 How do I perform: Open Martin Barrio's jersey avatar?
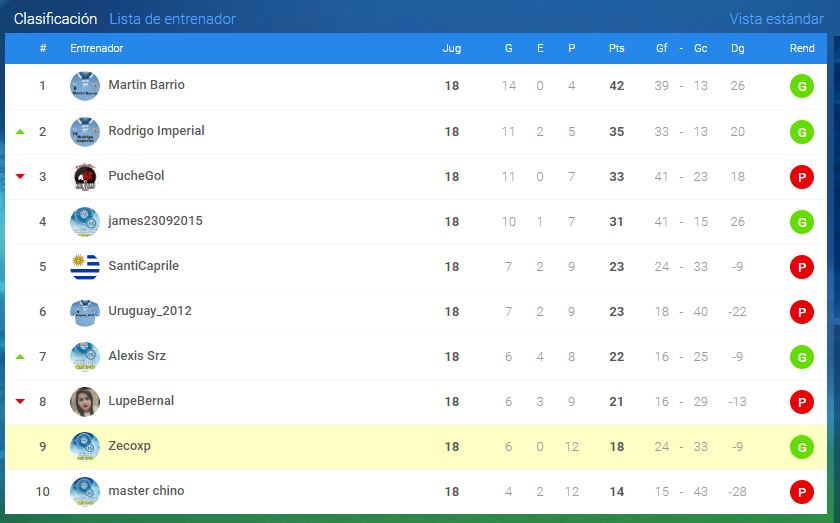point(85,86)
